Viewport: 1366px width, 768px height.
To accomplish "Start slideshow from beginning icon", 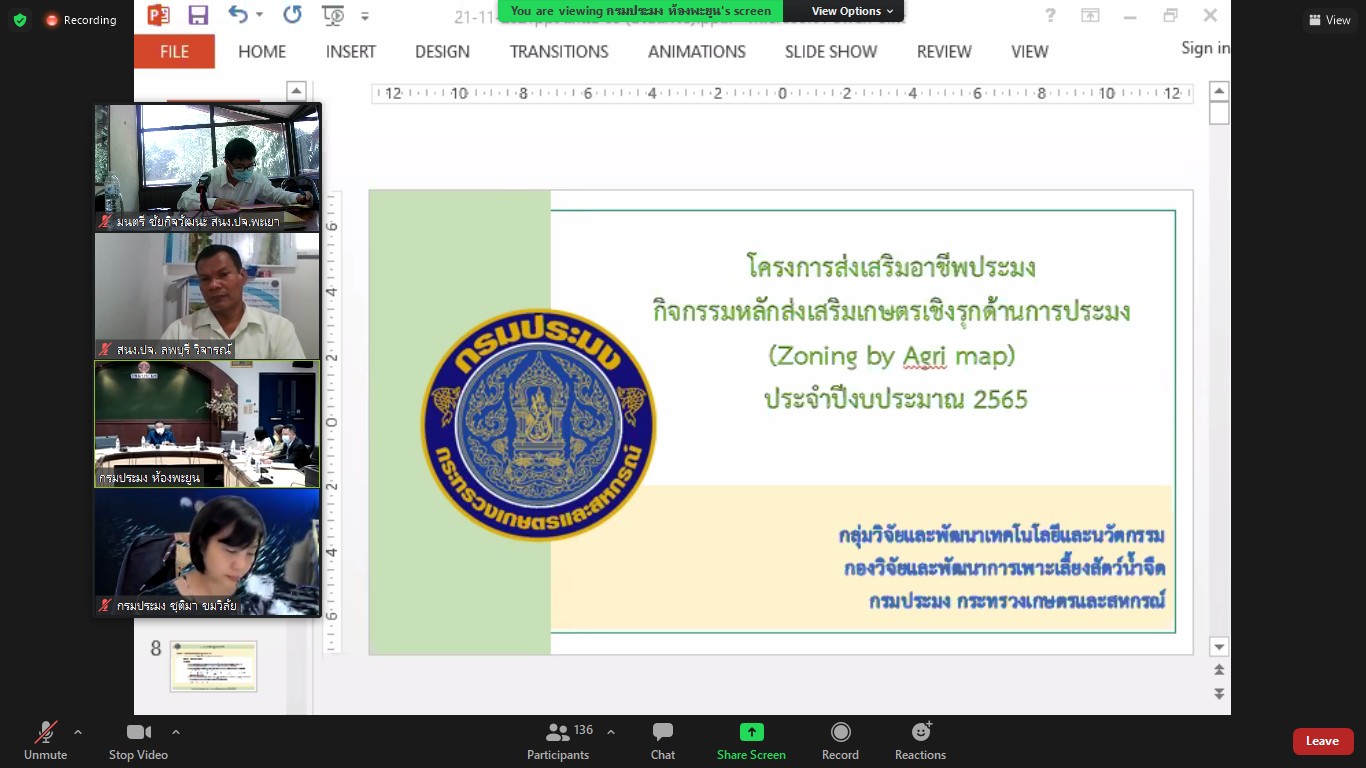I will 333,15.
